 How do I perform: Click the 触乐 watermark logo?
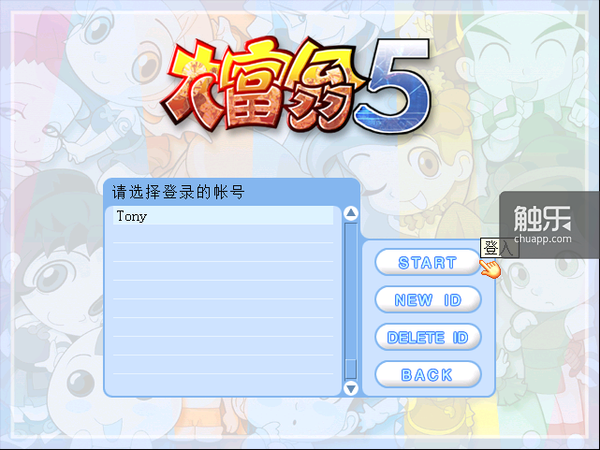point(542,218)
